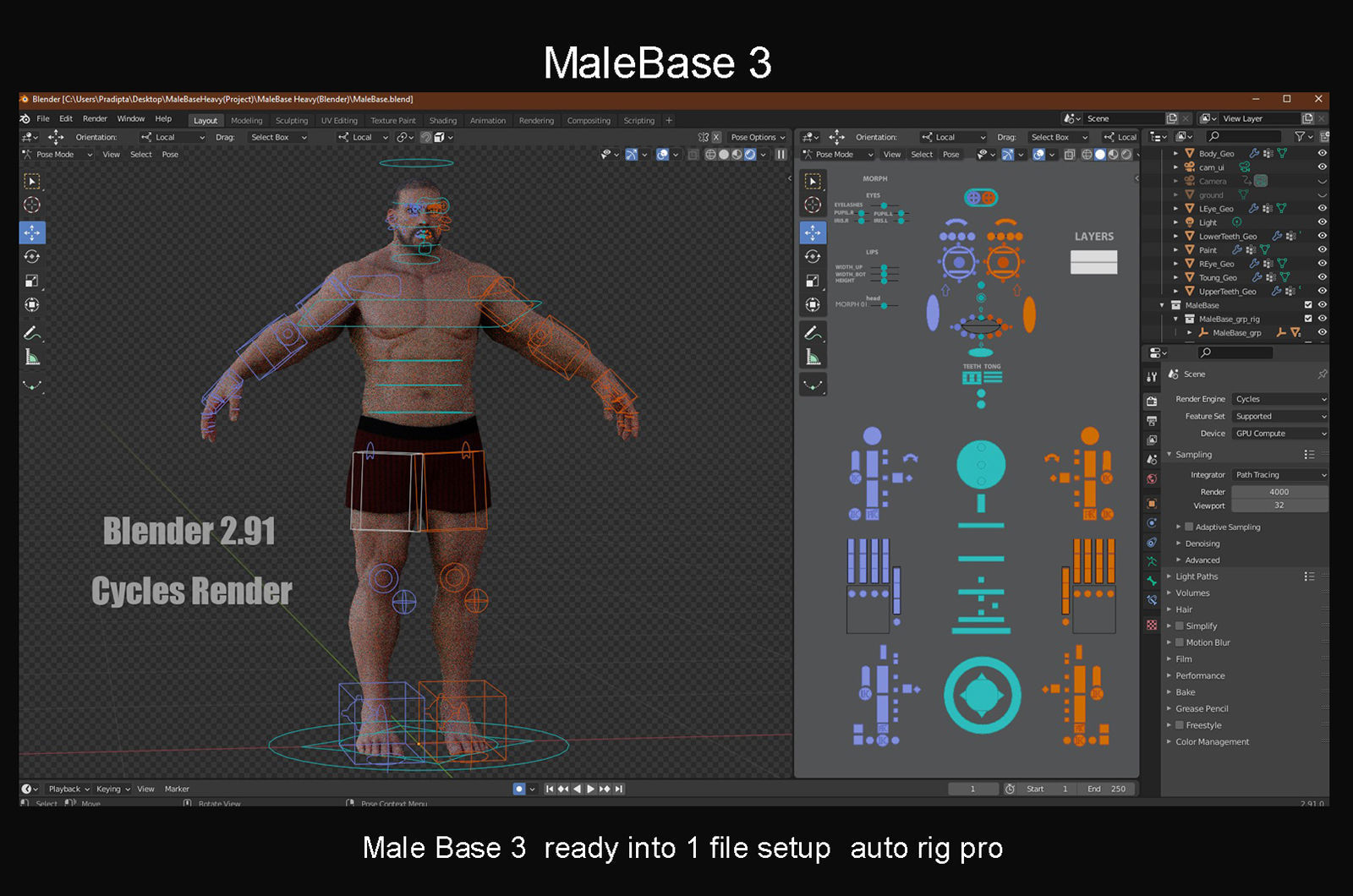Viewport: 1353px width, 896px height.
Task: Open the Render menu
Action: coord(95,119)
